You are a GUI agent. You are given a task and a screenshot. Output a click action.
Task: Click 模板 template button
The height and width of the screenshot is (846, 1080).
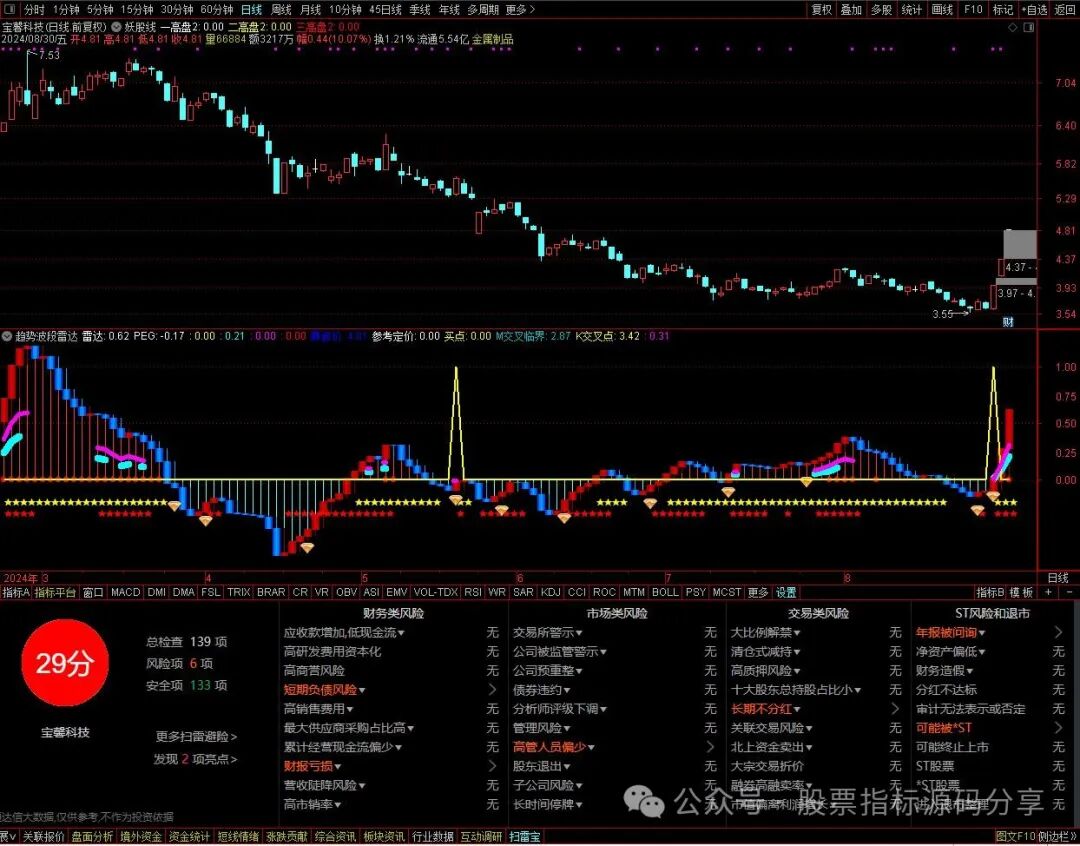[1021, 592]
